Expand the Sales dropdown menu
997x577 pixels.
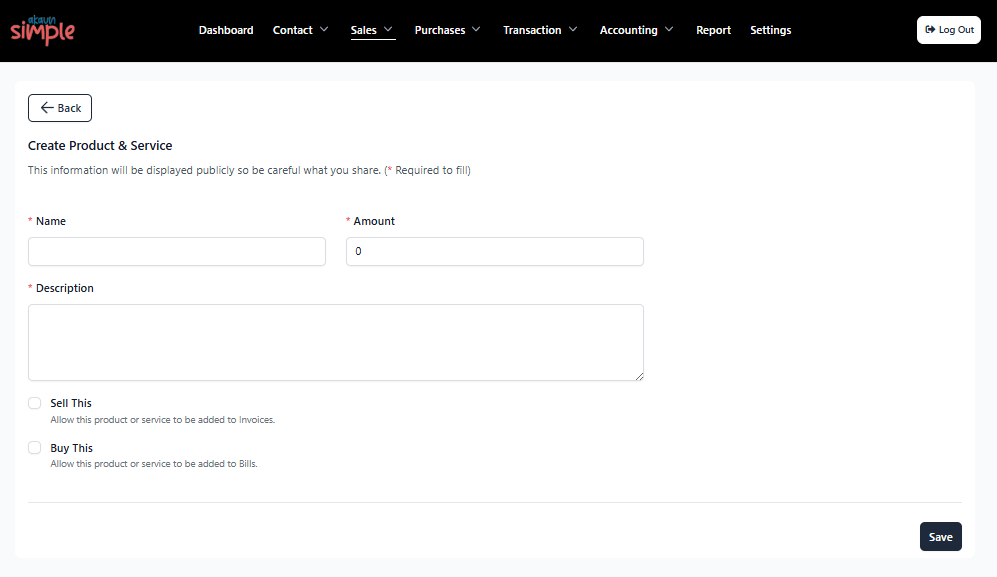pyautogui.click(x=372, y=30)
